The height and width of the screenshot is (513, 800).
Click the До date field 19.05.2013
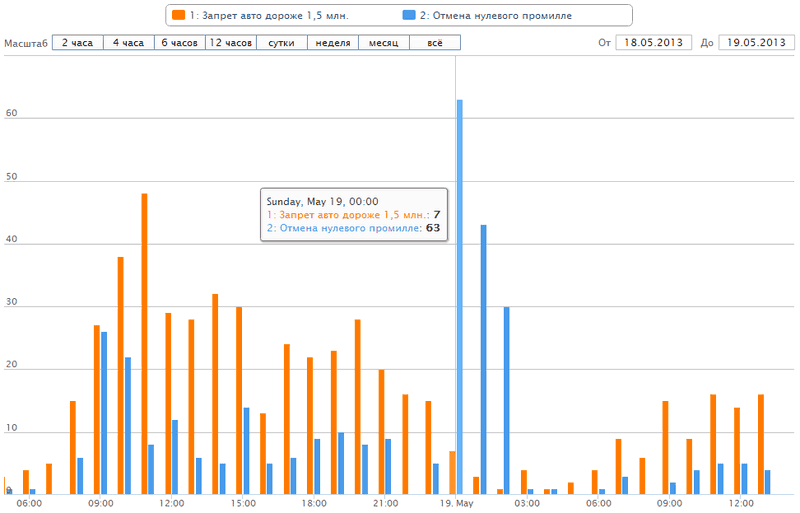point(756,42)
